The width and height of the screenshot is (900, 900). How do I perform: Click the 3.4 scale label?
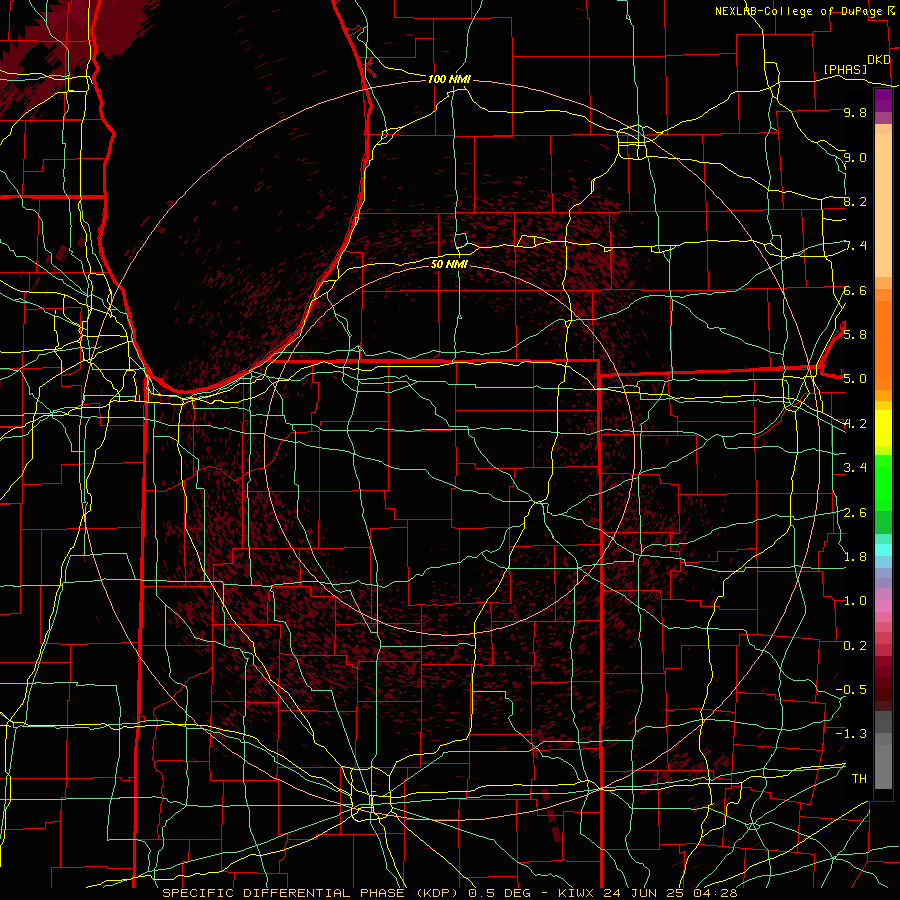855,468
